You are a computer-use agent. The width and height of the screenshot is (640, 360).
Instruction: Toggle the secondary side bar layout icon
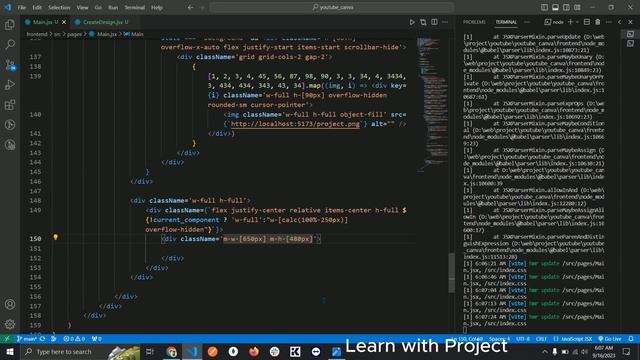pos(567,7)
